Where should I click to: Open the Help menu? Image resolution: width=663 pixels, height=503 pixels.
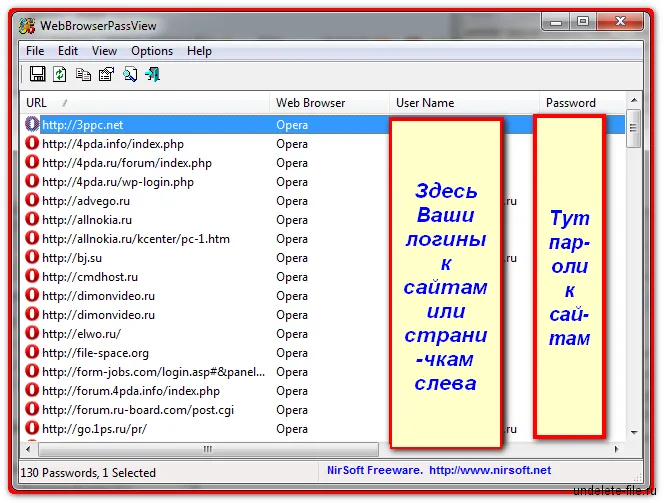click(199, 51)
